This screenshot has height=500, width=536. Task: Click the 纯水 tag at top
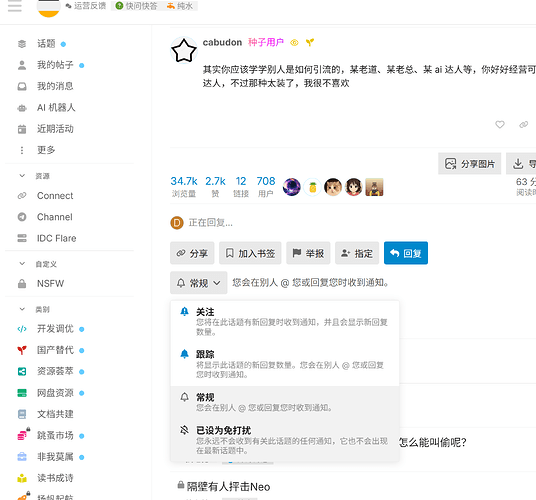[180, 6]
